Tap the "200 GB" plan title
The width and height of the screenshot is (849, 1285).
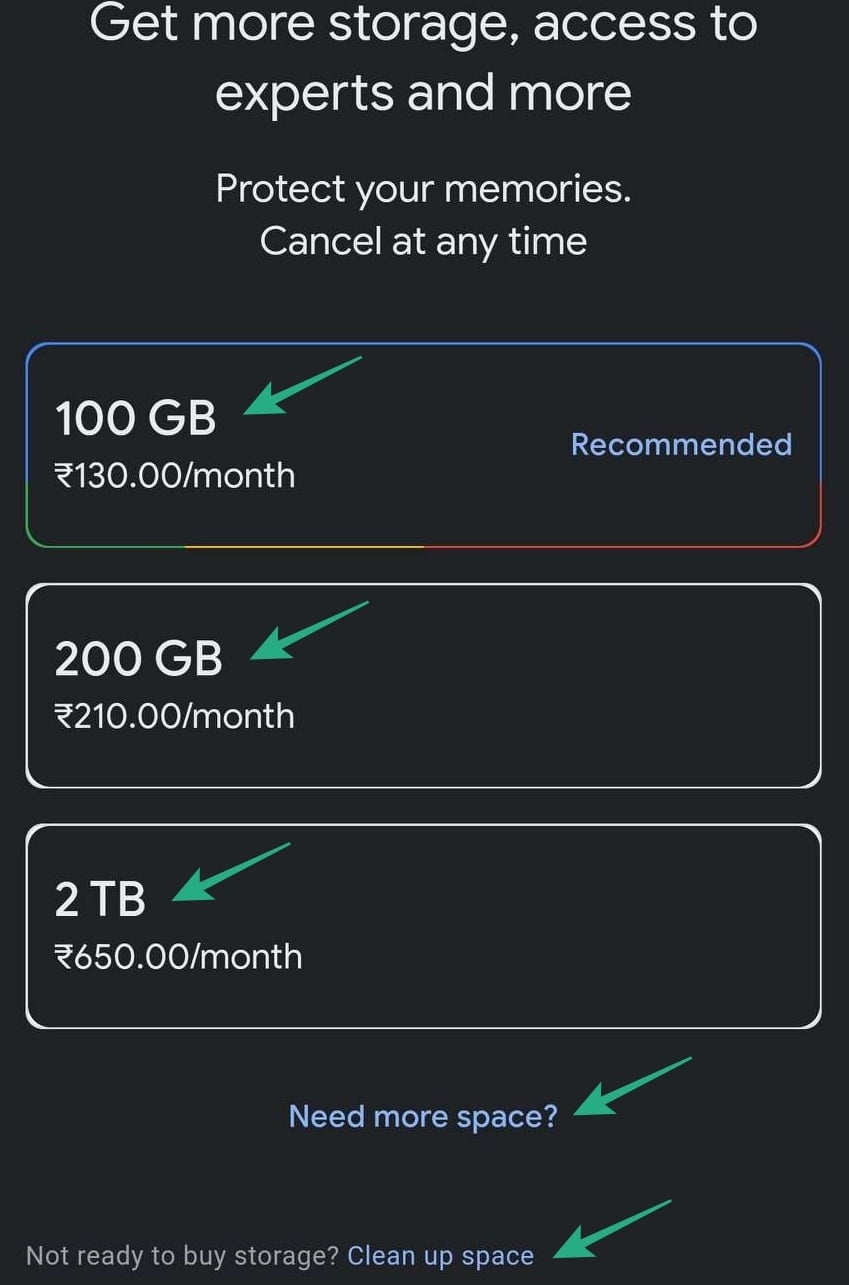coord(138,659)
